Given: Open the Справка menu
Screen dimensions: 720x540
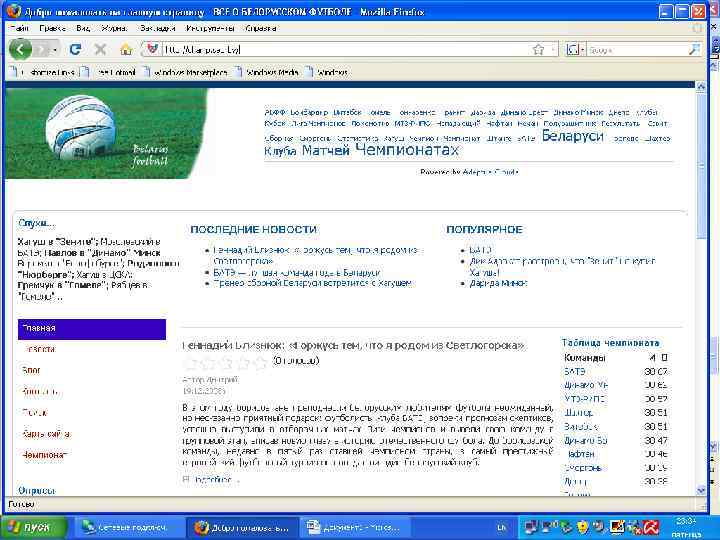Looking at the screenshot, I should click(261, 28).
